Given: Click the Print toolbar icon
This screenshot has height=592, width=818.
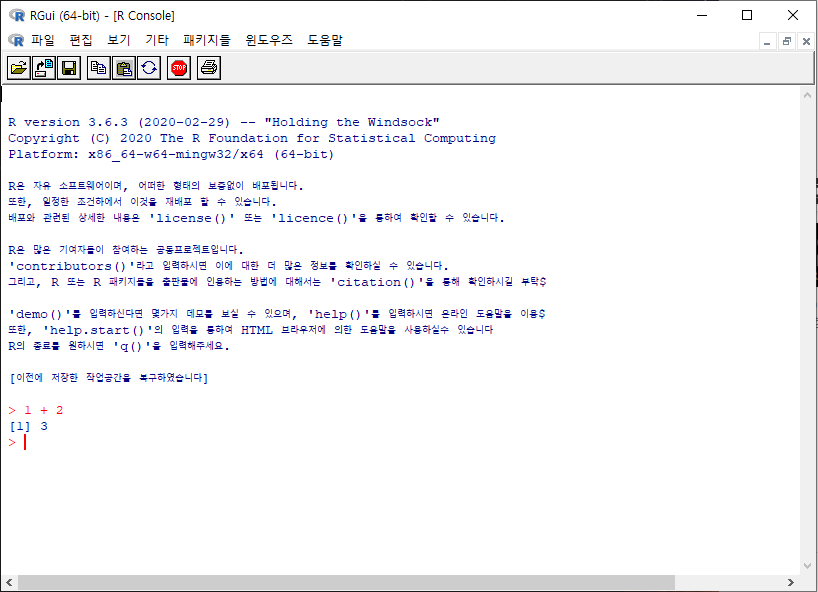Looking at the screenshot, I should [209, 68].
